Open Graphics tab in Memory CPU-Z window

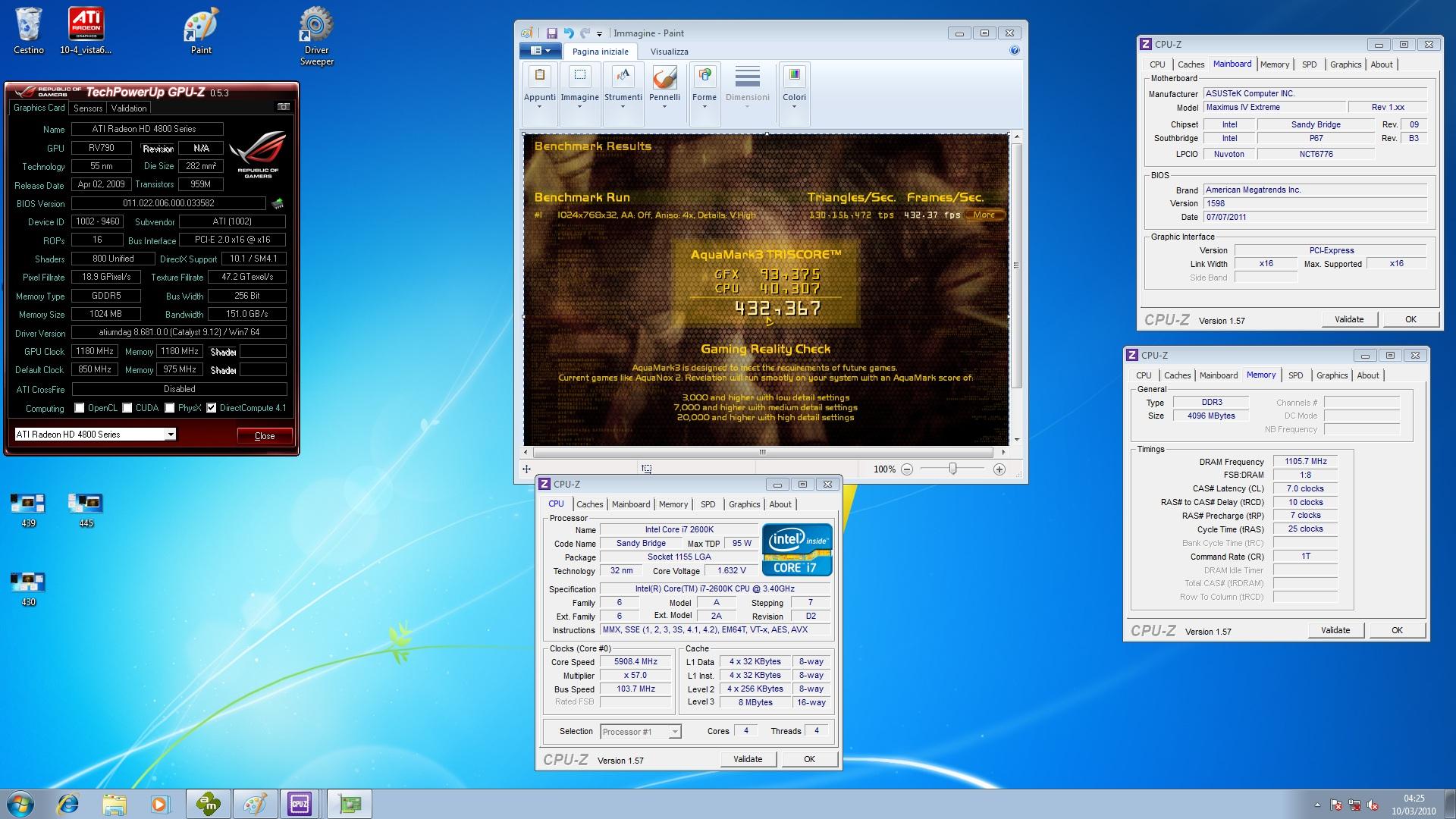click(x=1332, y=375)
